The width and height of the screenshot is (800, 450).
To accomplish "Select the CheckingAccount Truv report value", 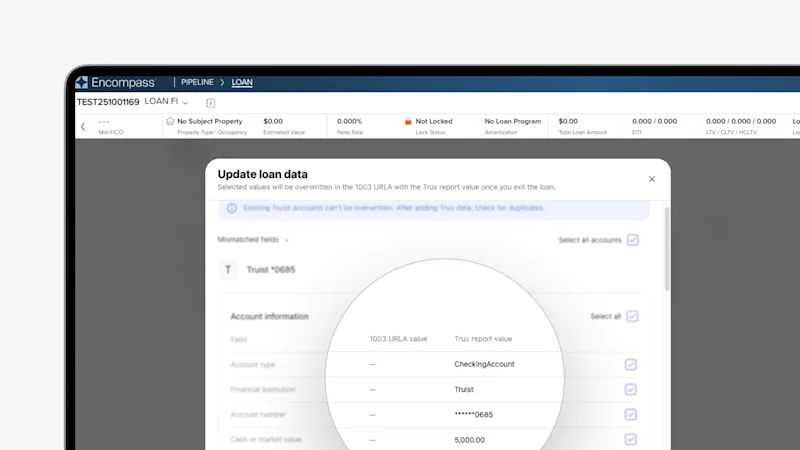I will [484, 364].
